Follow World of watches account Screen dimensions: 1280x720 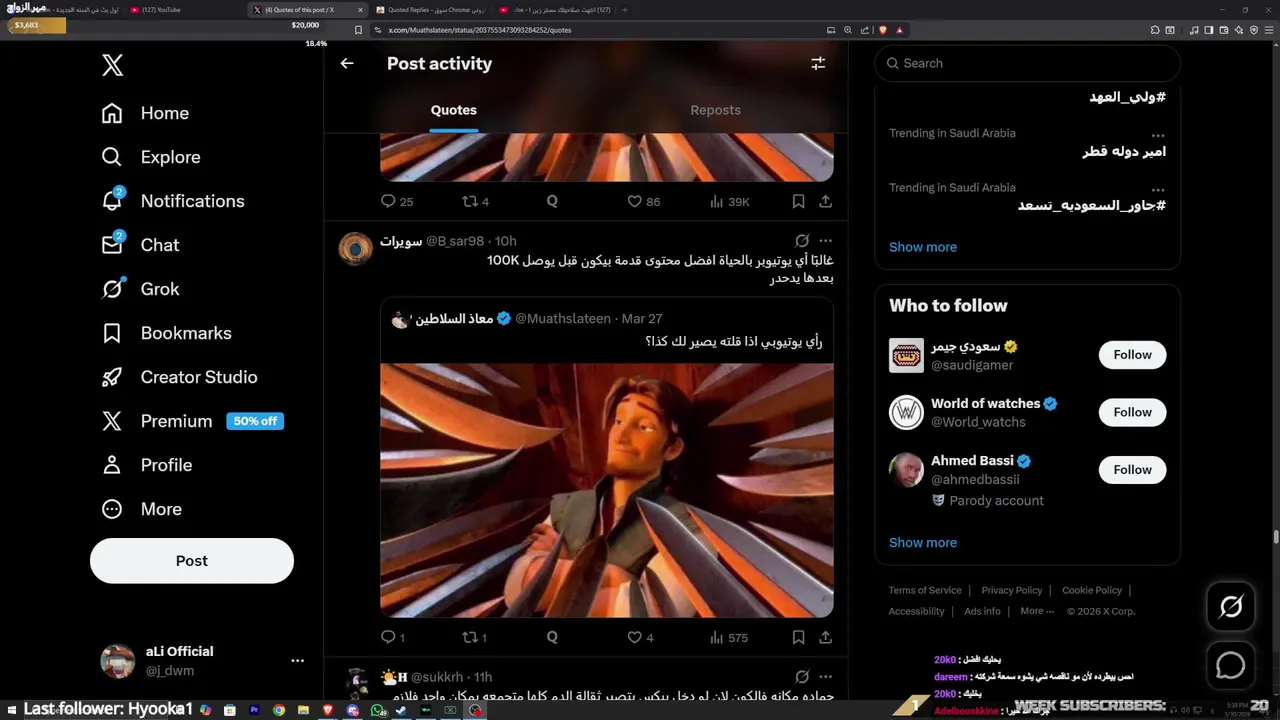pyautogui.click(x=1132, y=412)
